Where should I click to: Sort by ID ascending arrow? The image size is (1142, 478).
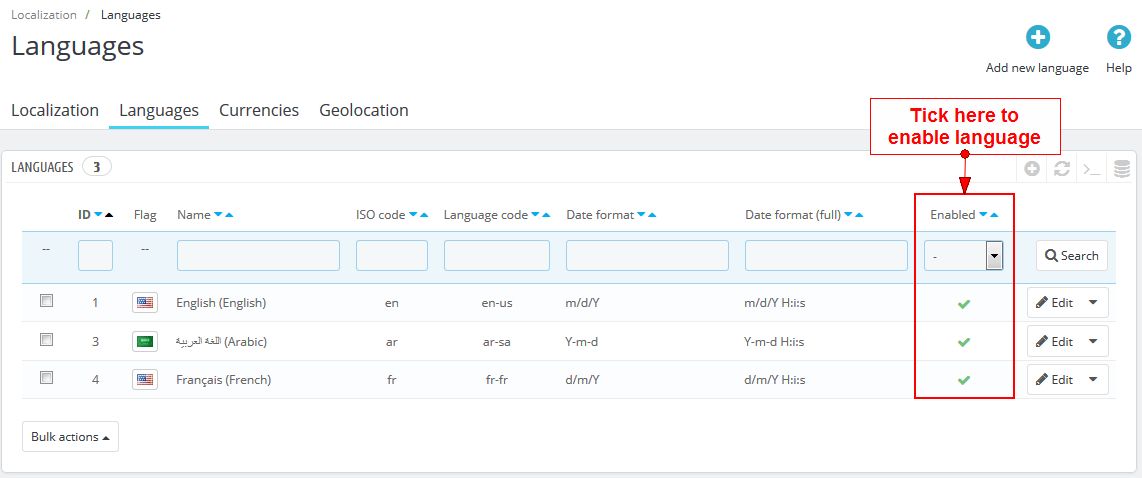click(110, 215)
